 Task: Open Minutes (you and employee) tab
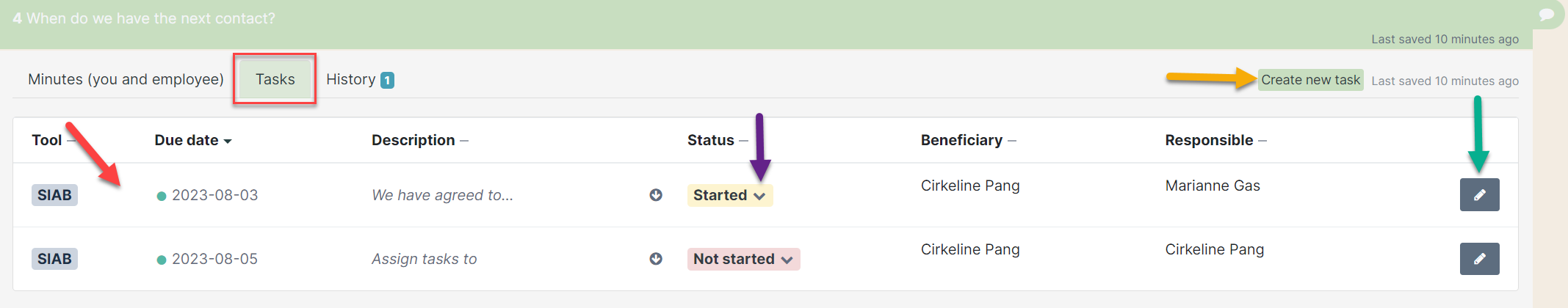click(x=126, y=79)
